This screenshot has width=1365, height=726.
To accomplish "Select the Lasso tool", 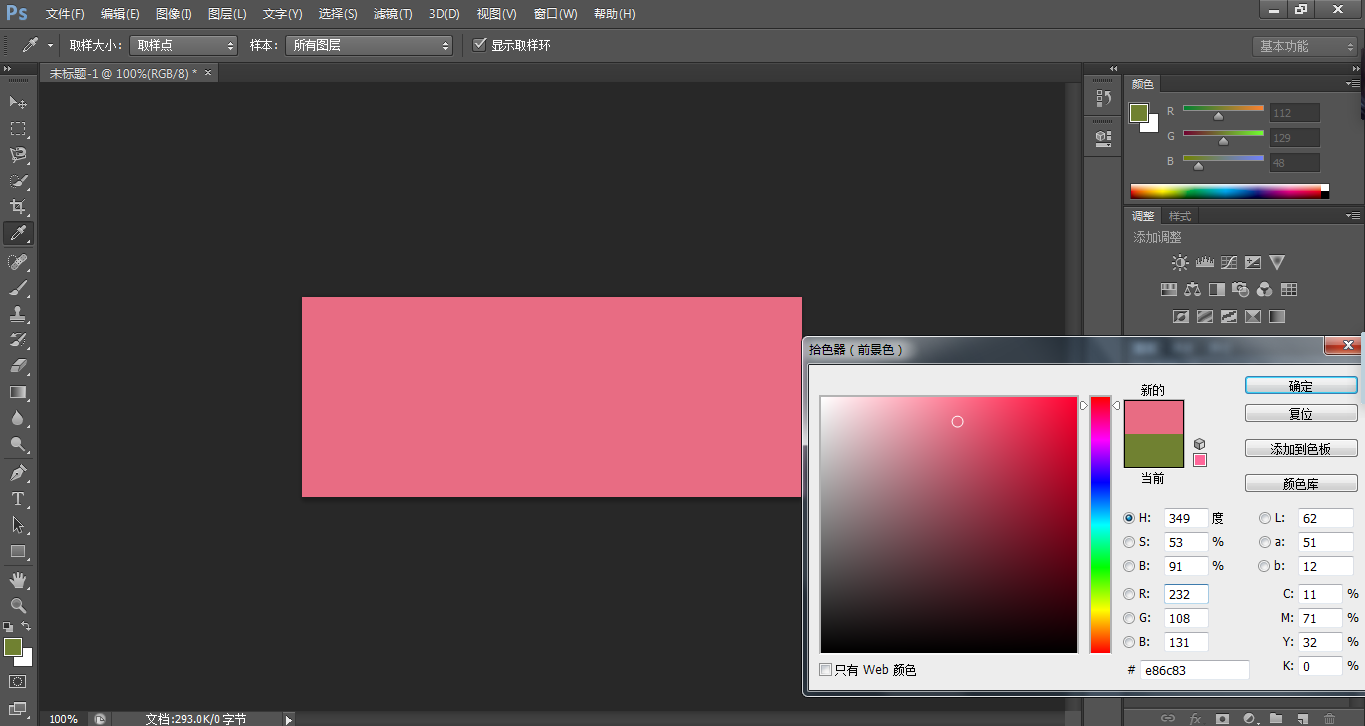I will (x=18, y=155).
